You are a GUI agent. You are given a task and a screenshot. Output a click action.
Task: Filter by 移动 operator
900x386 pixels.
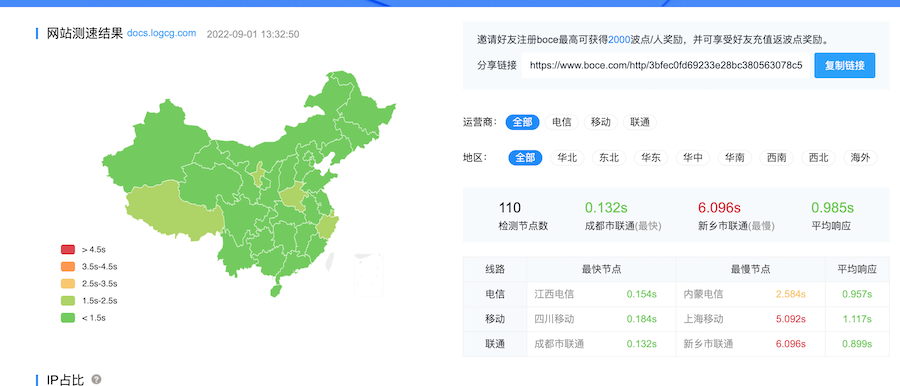[600, 122]
